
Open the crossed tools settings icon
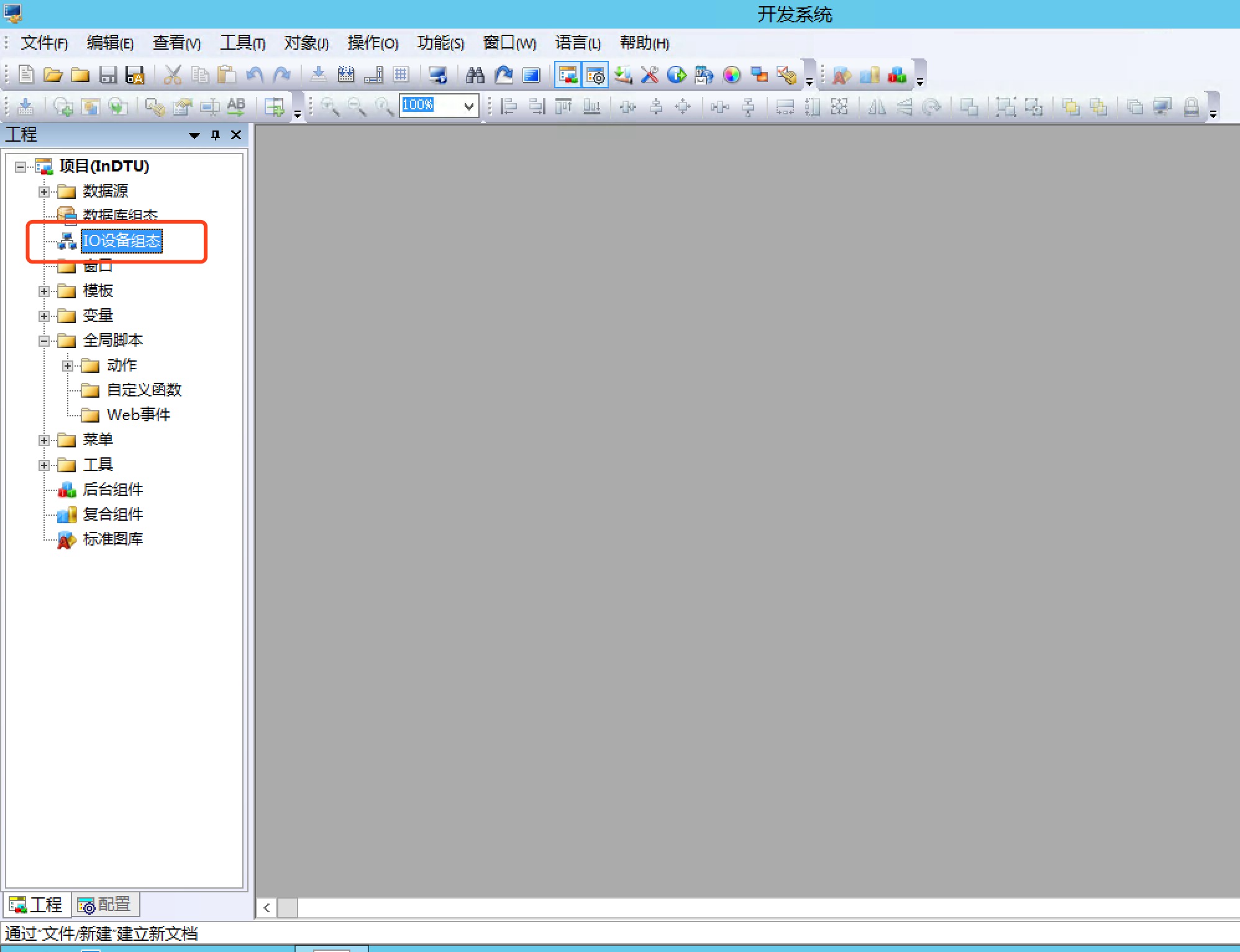[650, 75]
